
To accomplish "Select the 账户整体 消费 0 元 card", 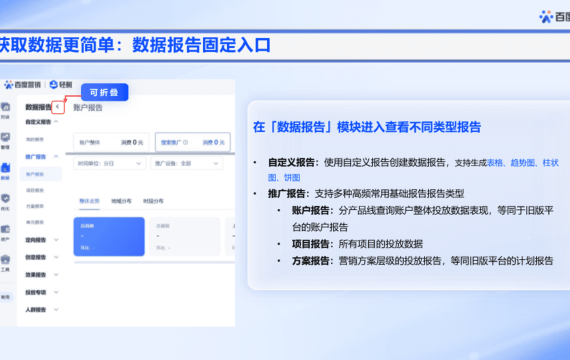I will pyautogui.click(x=111, y=142).
